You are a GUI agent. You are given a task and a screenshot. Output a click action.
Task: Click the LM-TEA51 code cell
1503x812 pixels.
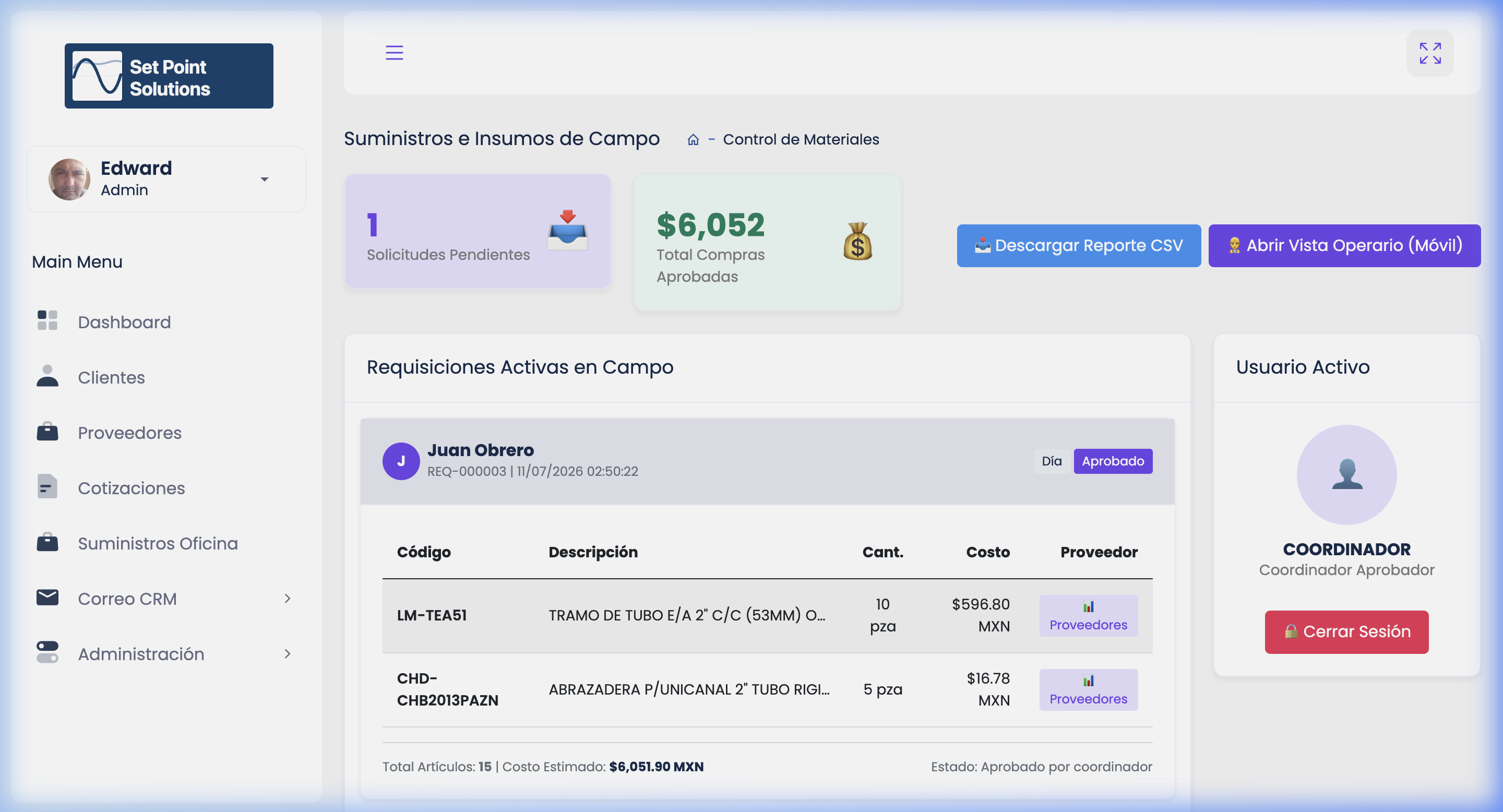(432, 615)
